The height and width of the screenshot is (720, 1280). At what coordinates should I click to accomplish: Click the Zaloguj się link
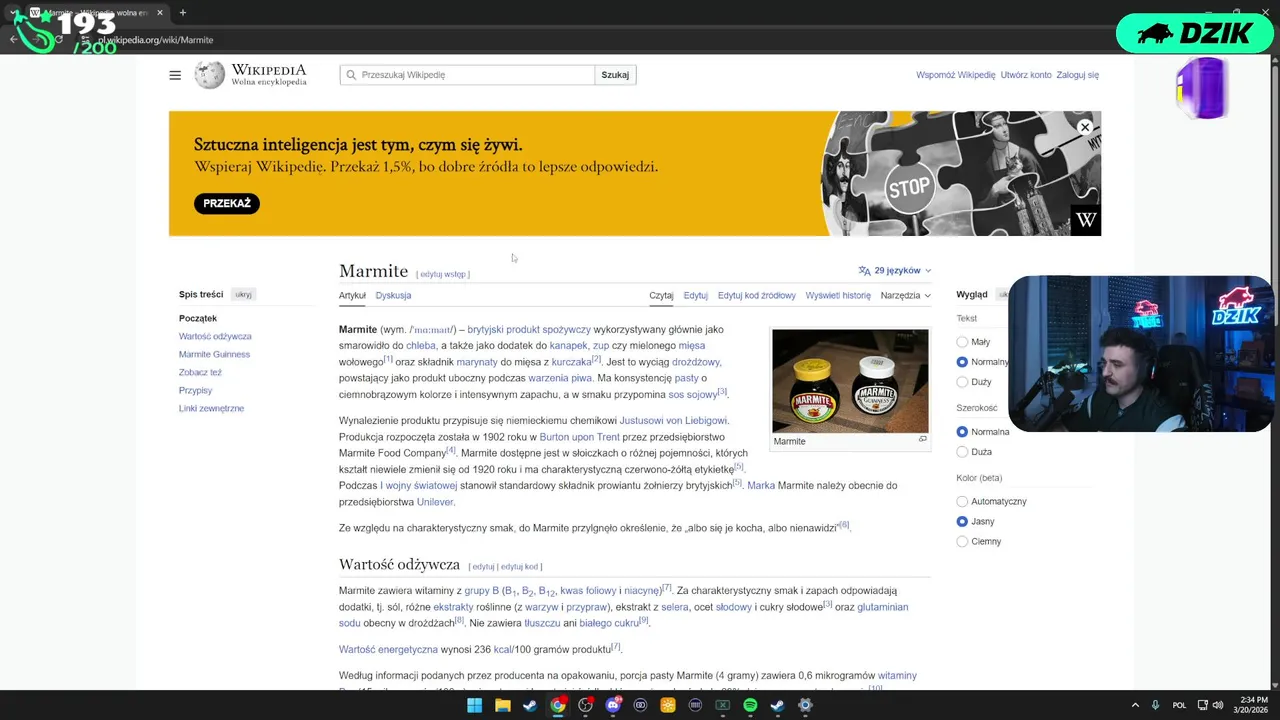coord(1078,75)
